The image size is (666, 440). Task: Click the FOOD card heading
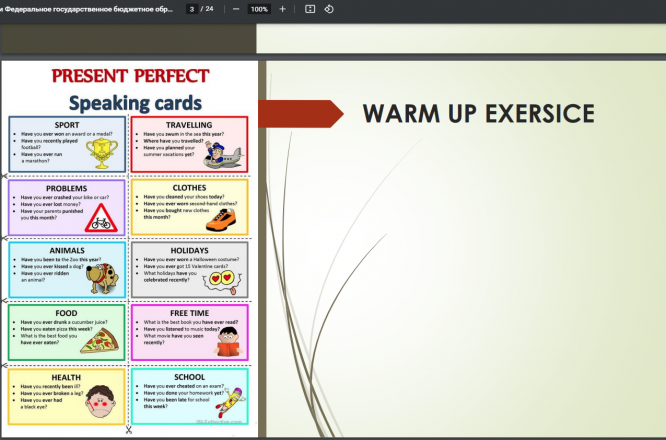[66, 313]
